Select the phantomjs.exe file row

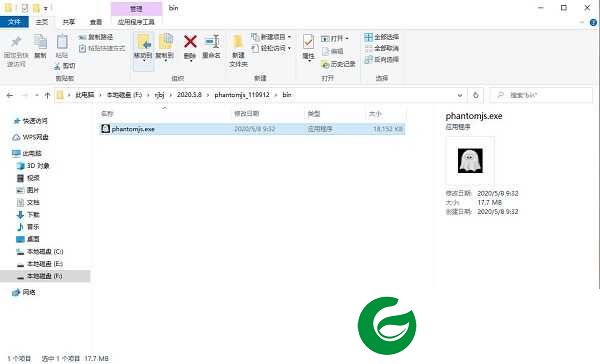coord(252,129)
